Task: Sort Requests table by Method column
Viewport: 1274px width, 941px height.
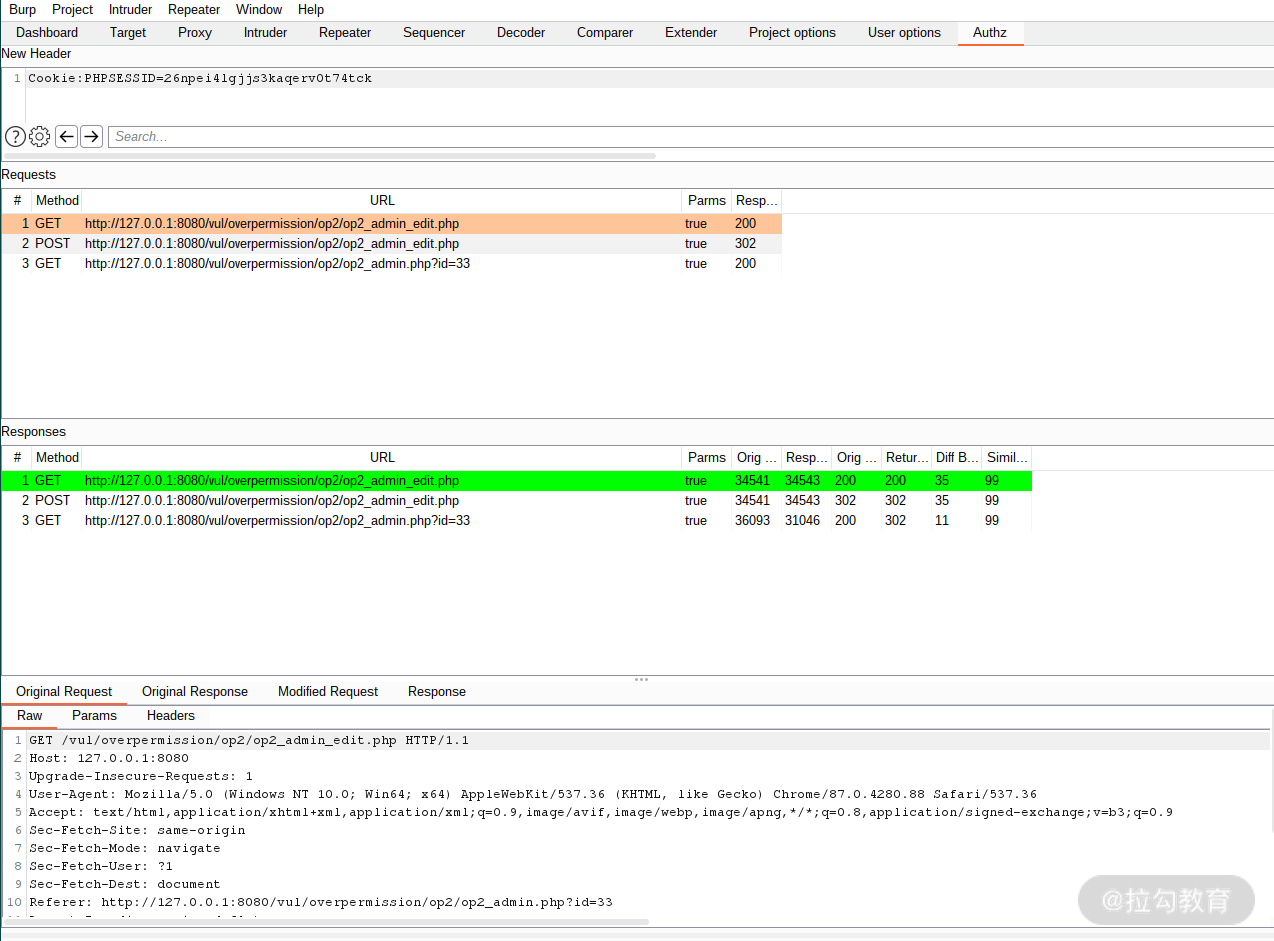Action: coord(57,201)
